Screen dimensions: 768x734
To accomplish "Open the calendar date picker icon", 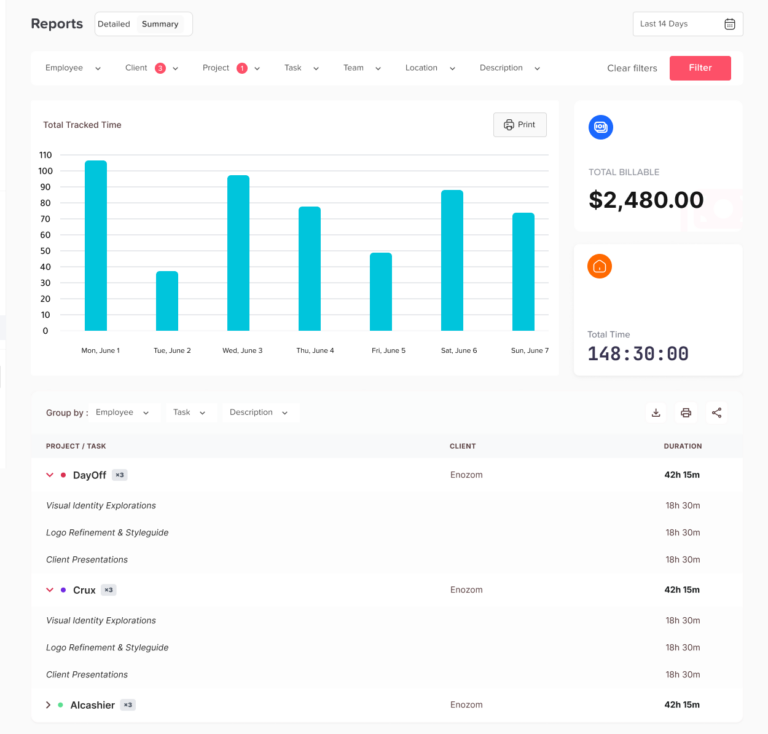I will [x=729, y=24].
